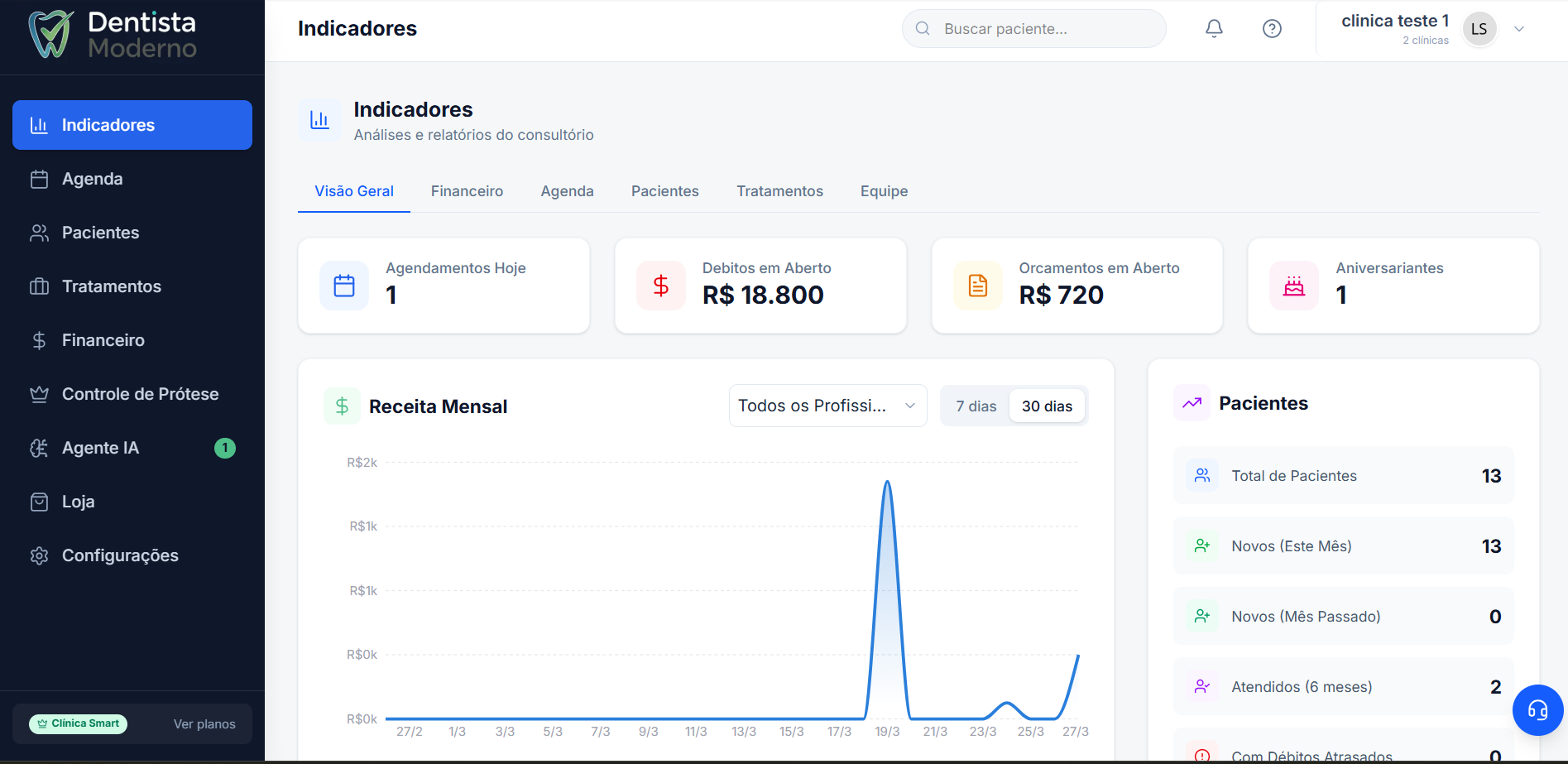This screenshot has width=1568, height=764.
Task: Click the Total de Pacientes row
Action: (1343, 476)
